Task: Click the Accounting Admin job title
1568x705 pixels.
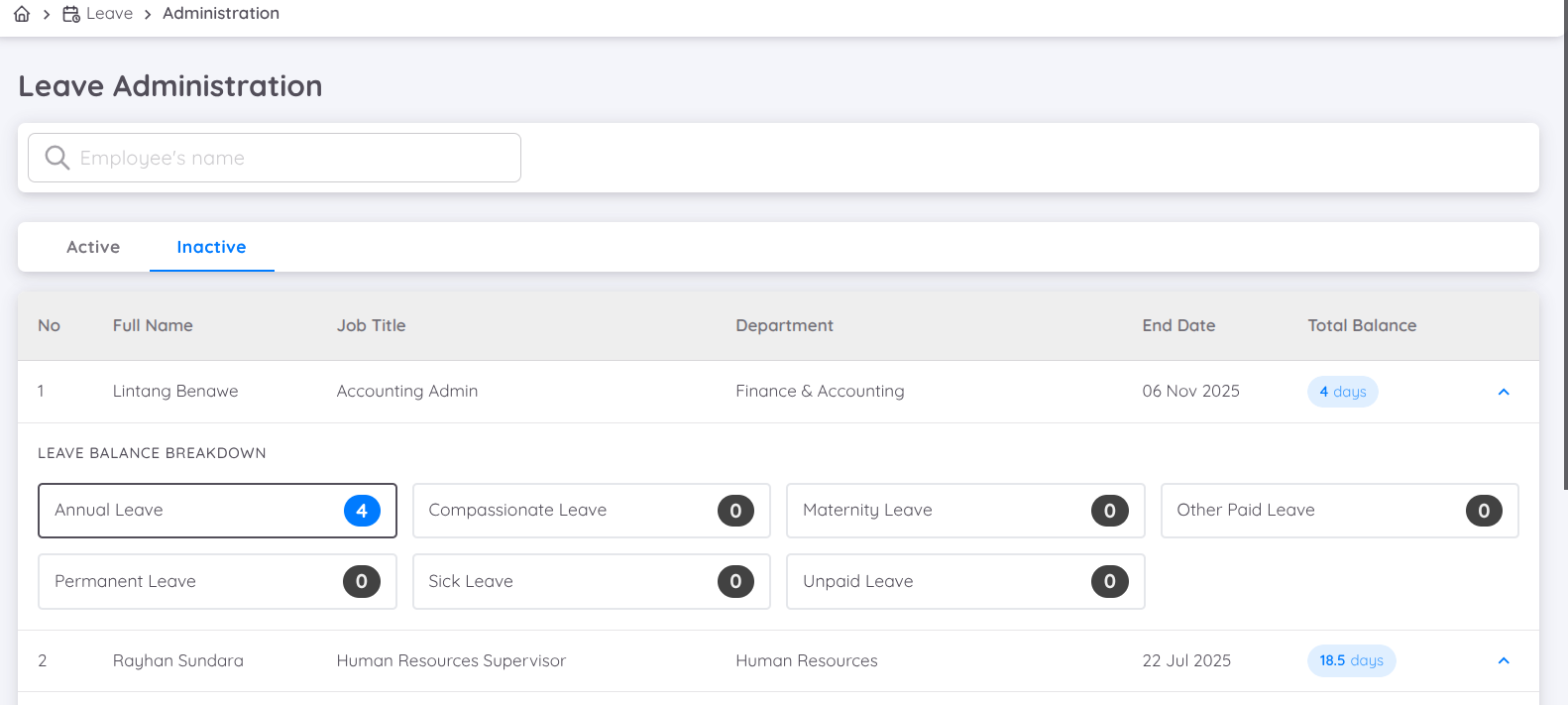Action: tap(407, 391)
